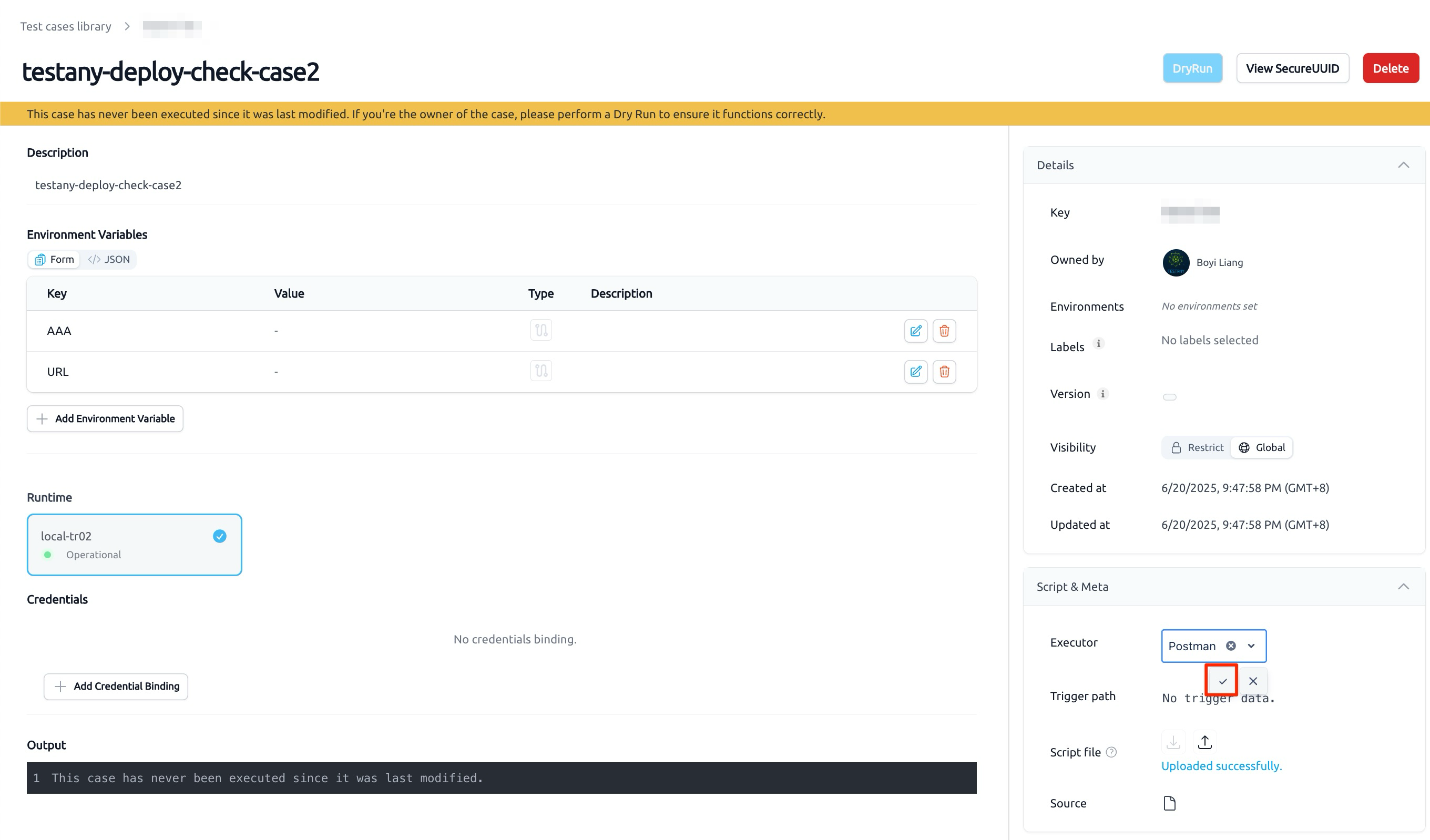The width and height of the screenshot is (1430, 840).
Task: Open the Source file icon
Action: coord(1170,803)
